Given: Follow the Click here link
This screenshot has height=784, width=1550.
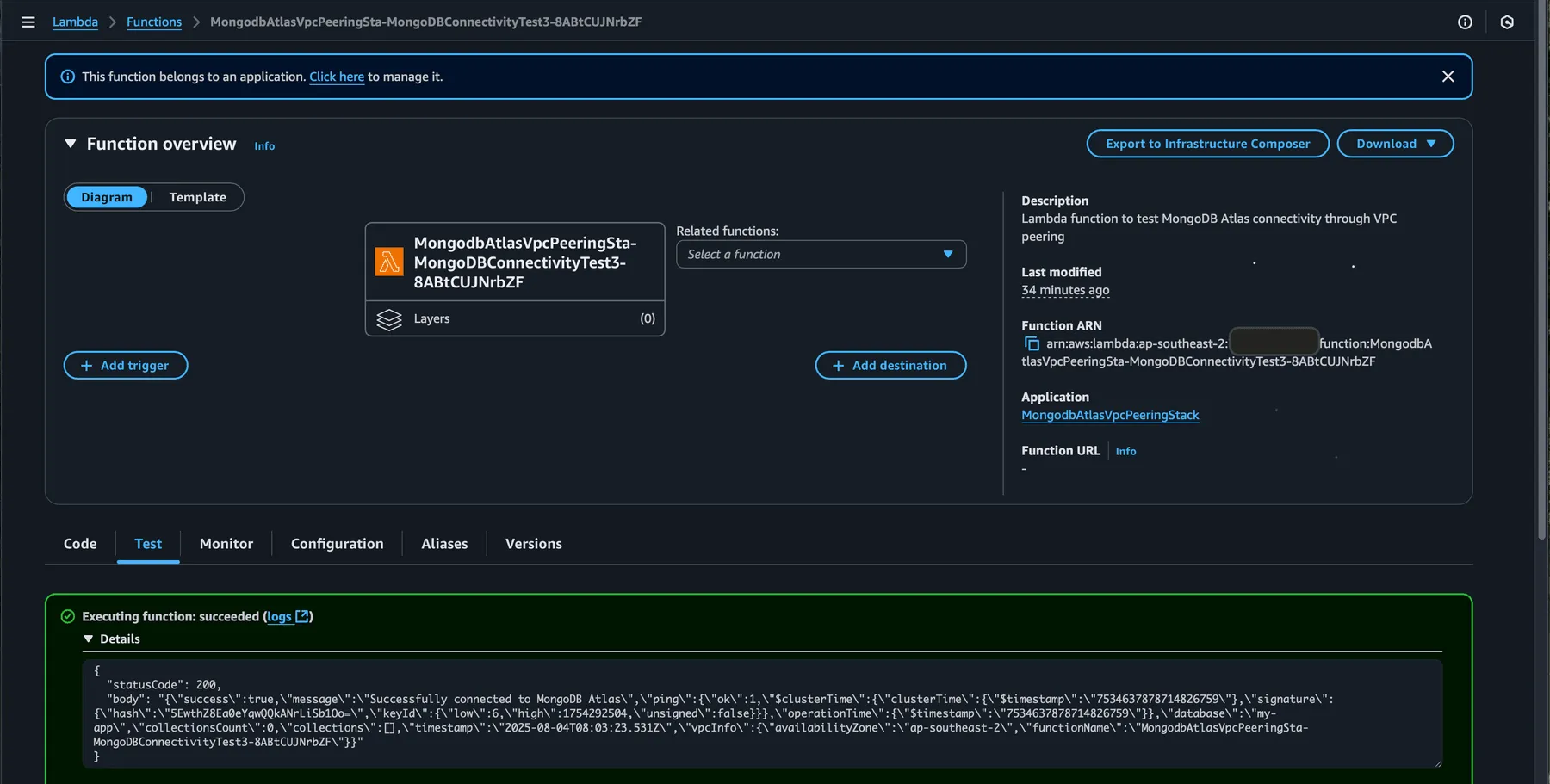Looking at the screenshot, I should pyautogui.click(x=337, y=77).
